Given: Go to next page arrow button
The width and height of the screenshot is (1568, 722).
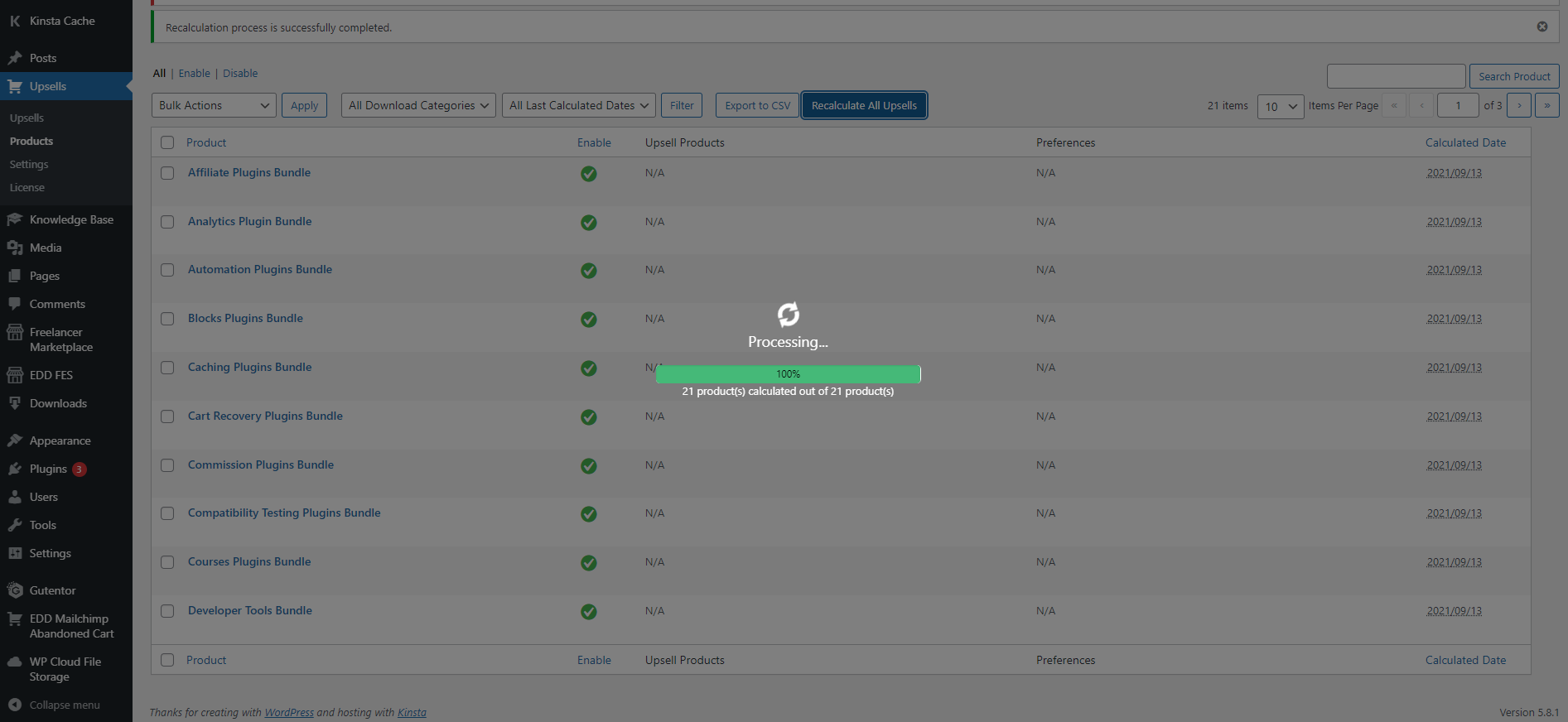Looking at the screenshot, I should [1518, 106].
